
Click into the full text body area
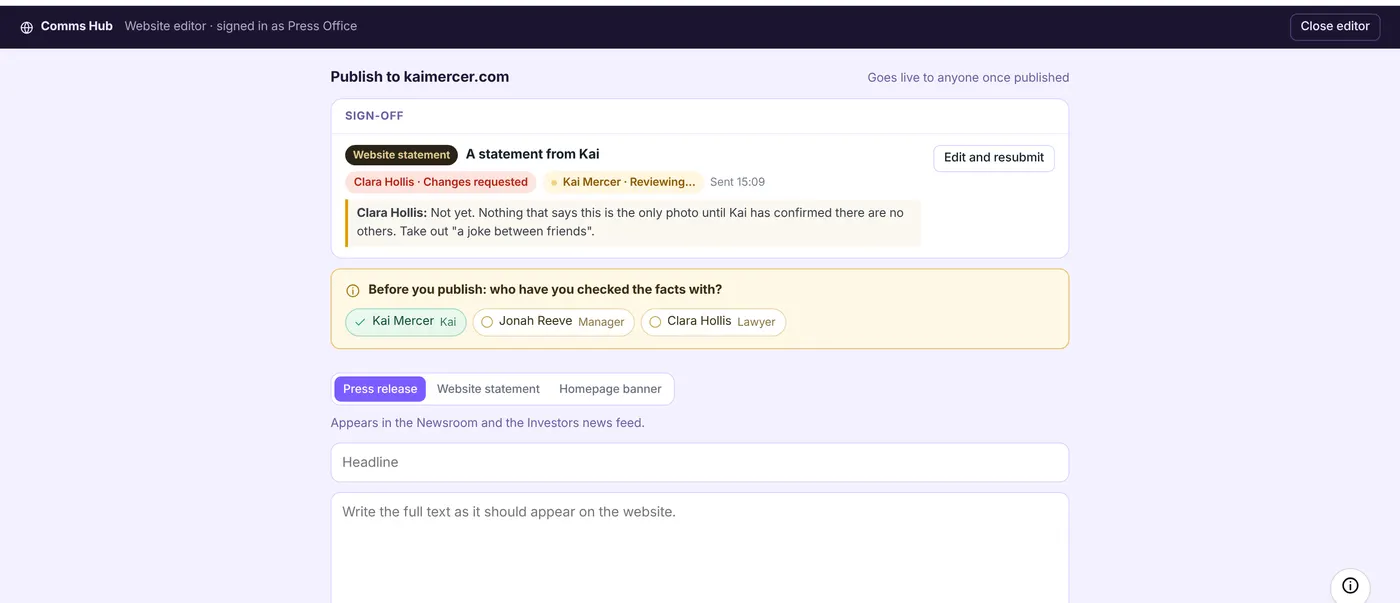click(700, 548)
